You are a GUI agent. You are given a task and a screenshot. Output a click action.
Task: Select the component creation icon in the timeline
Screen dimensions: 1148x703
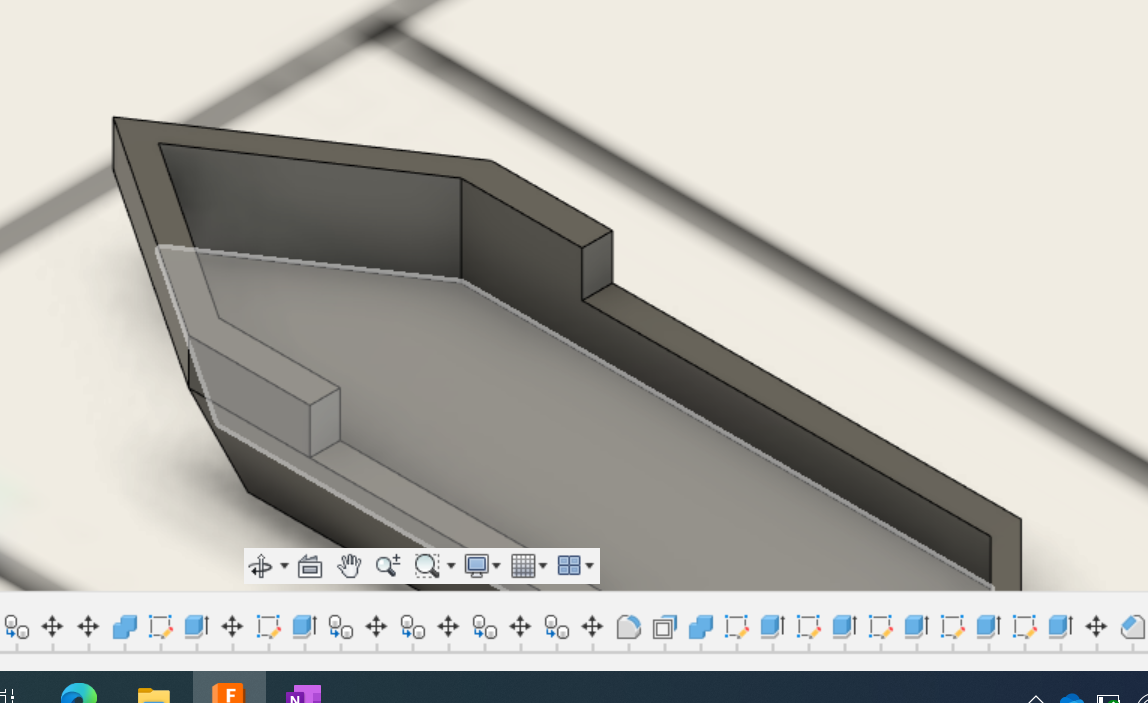17,627
